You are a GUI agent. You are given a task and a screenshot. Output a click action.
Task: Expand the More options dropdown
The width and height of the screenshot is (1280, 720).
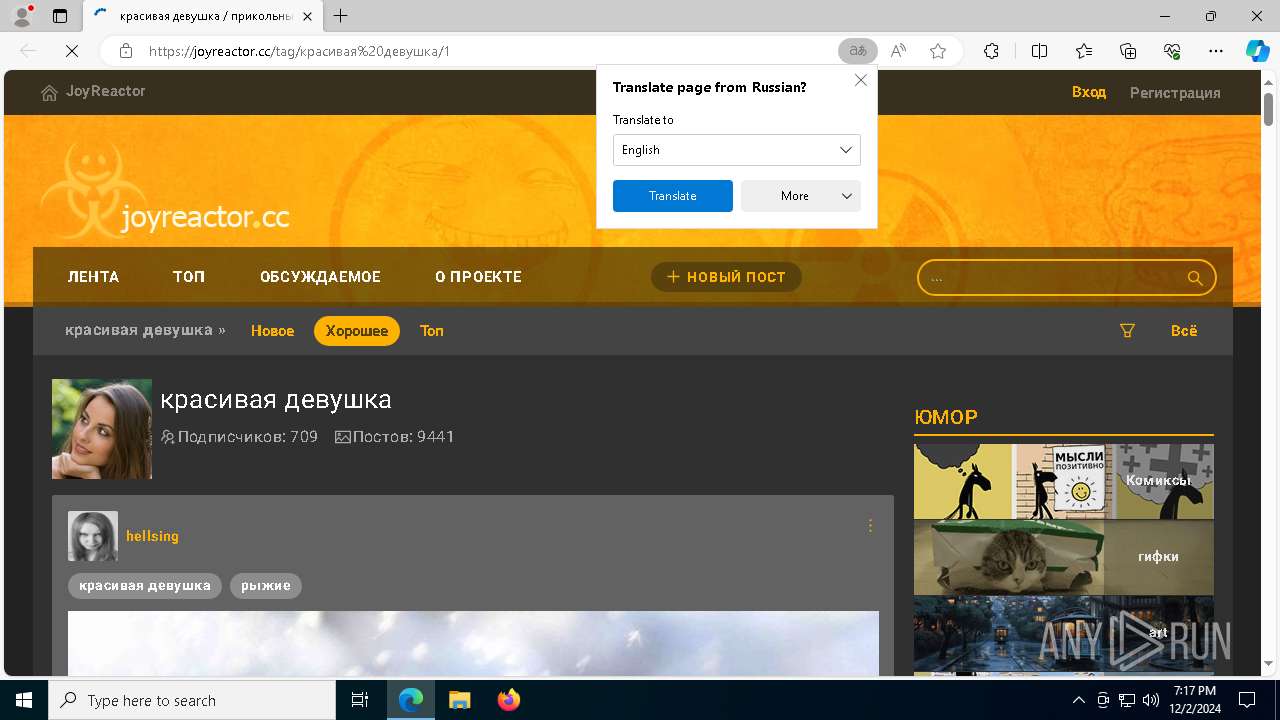click(801, 196)
